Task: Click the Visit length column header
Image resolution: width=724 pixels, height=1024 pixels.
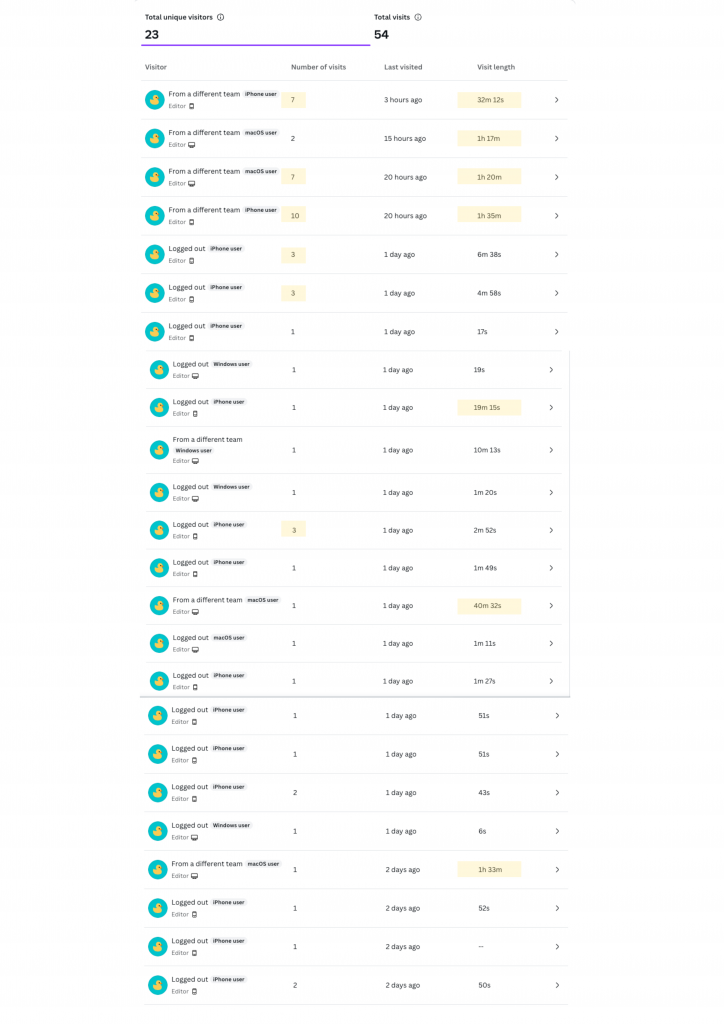Action: pyautogui.click(x=496, y=67)
